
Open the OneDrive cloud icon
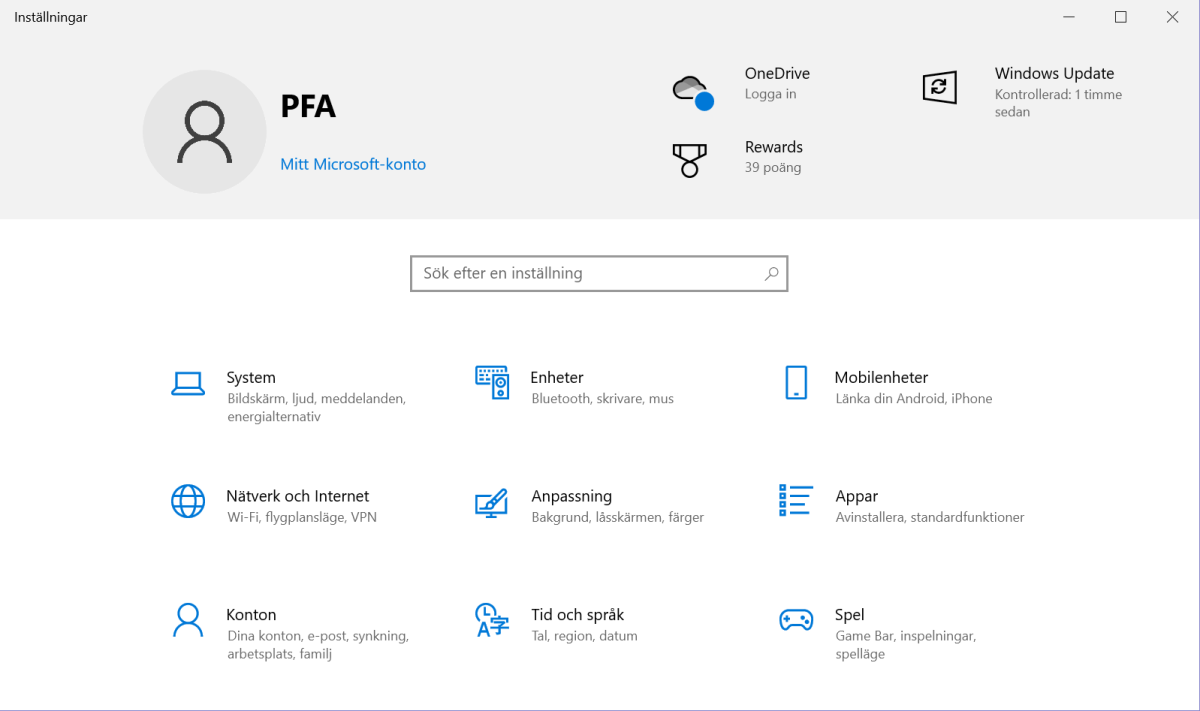tap(692, 90)
